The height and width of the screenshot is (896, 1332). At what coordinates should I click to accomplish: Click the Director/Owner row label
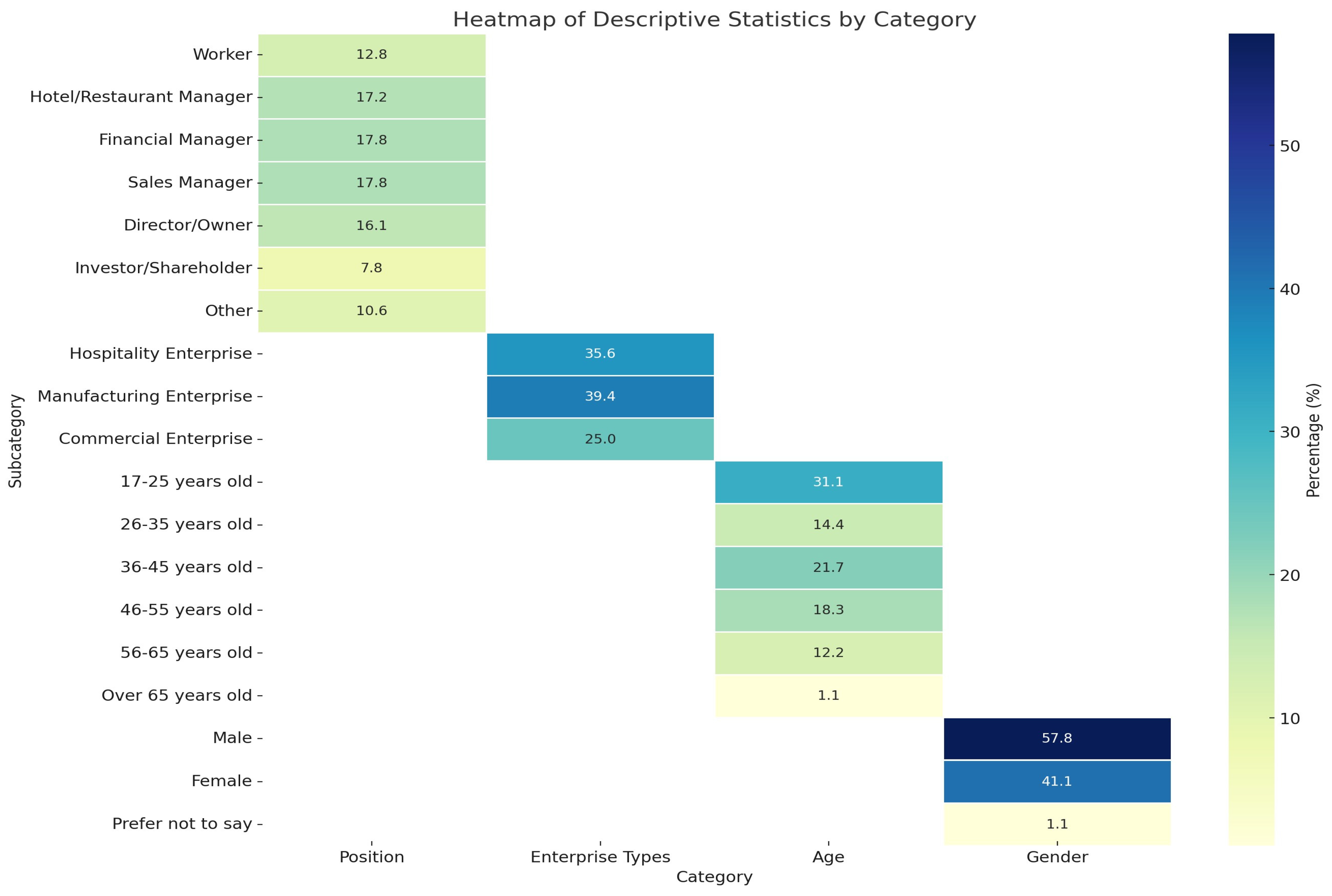[x=187, y=225]
